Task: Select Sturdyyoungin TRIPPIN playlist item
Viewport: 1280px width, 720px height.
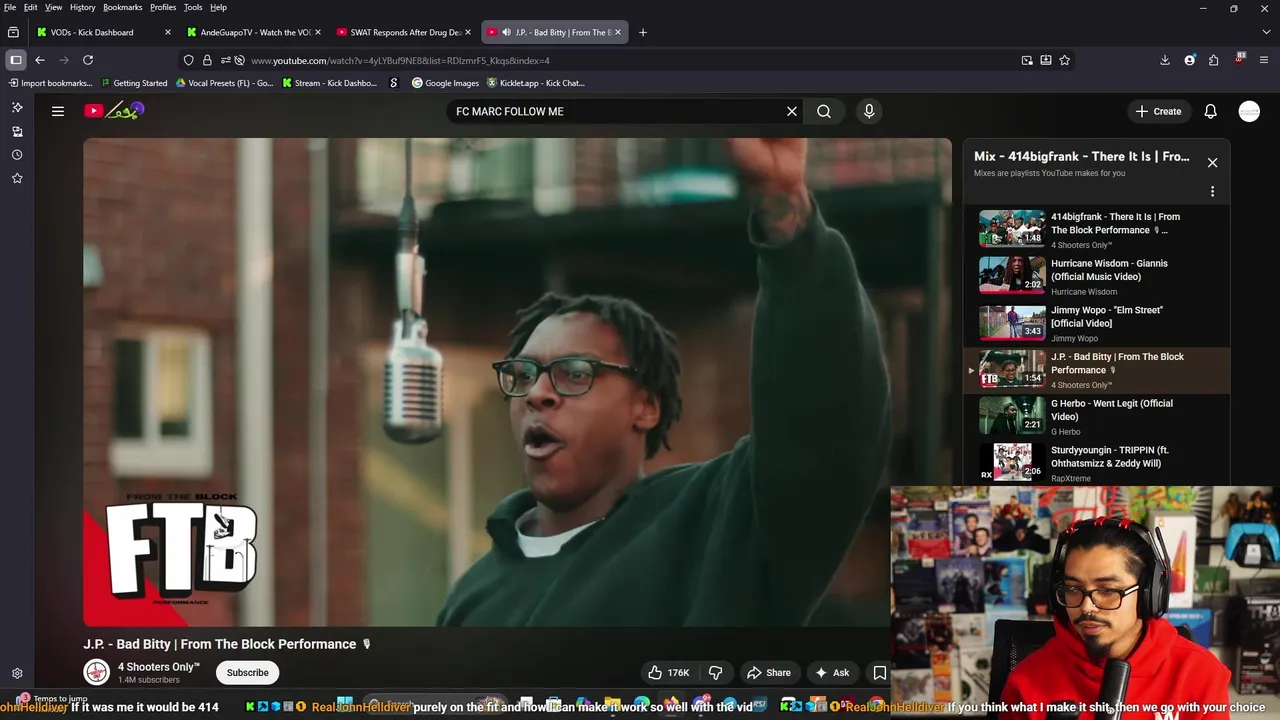Action: pos(1096,463)
